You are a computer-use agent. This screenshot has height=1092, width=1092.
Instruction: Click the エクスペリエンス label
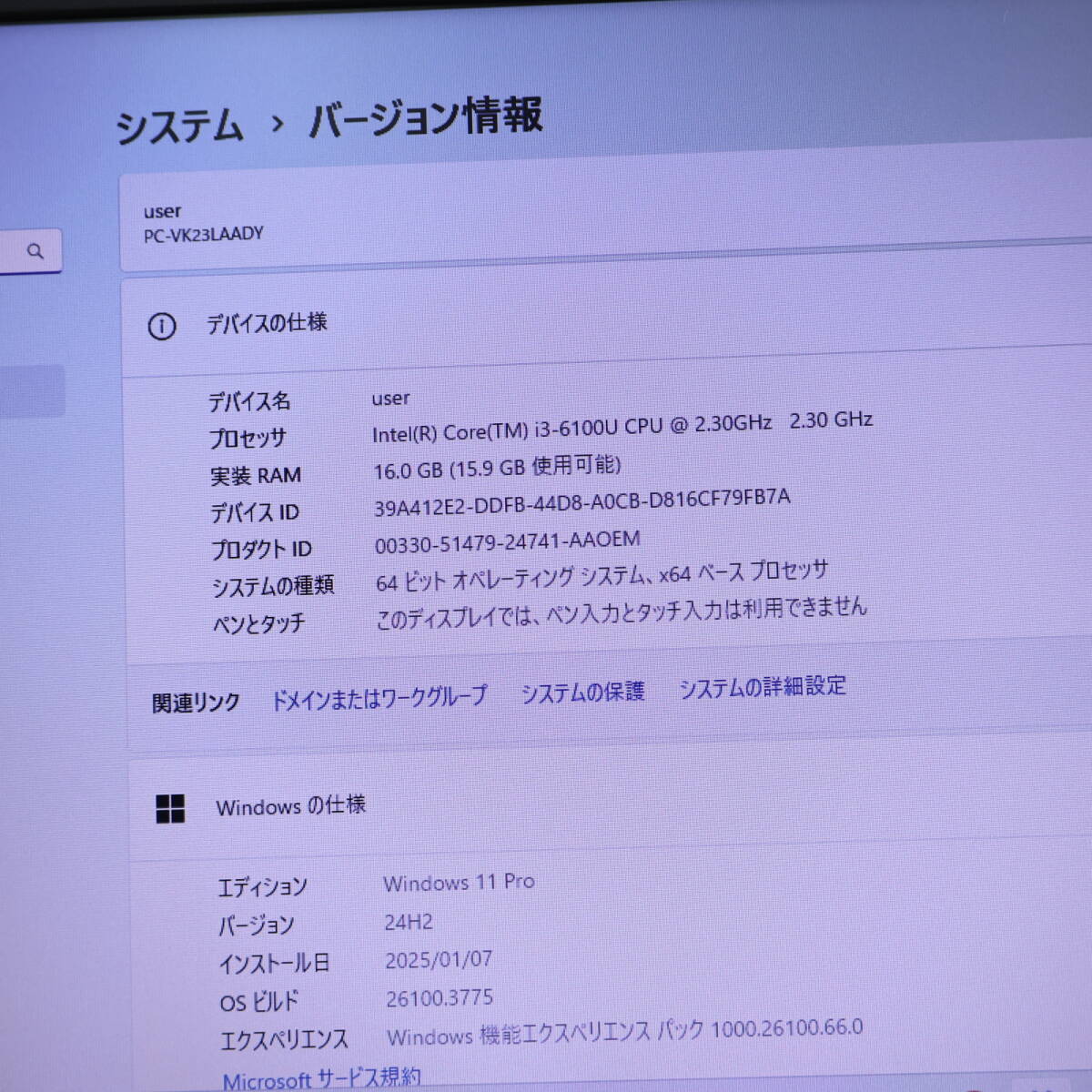coord(284,1040)
